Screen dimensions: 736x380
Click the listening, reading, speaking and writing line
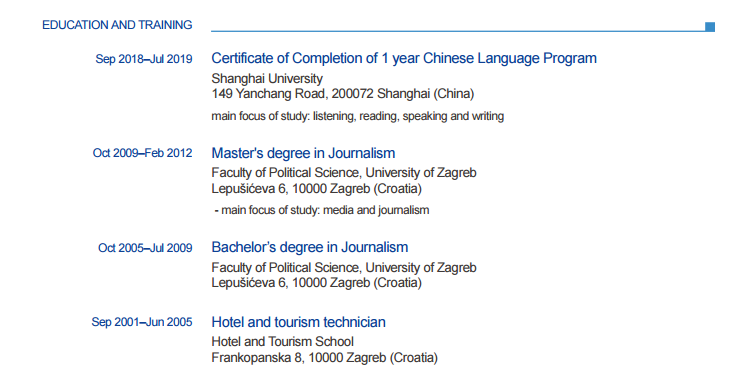358,116
